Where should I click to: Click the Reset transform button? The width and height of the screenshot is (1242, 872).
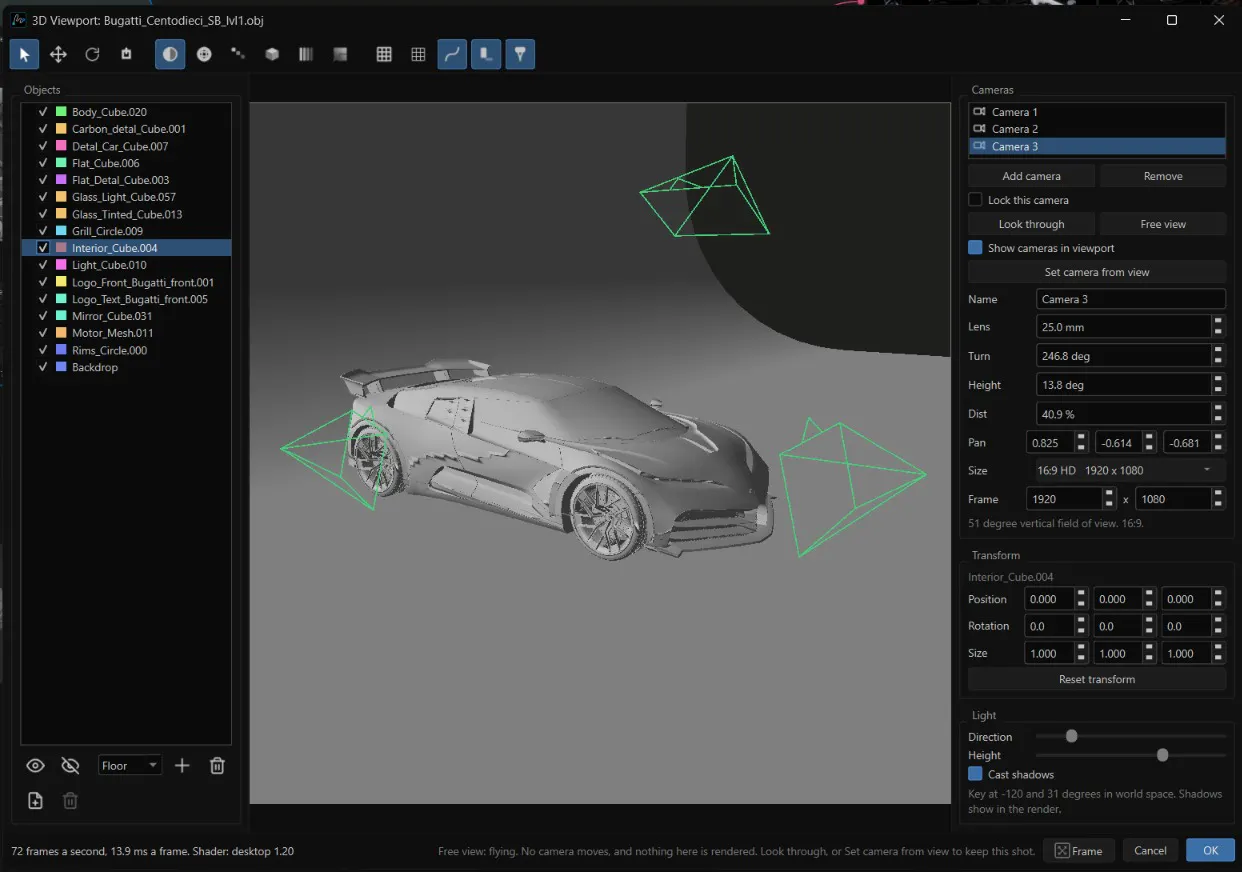(x=1097, y=679)
